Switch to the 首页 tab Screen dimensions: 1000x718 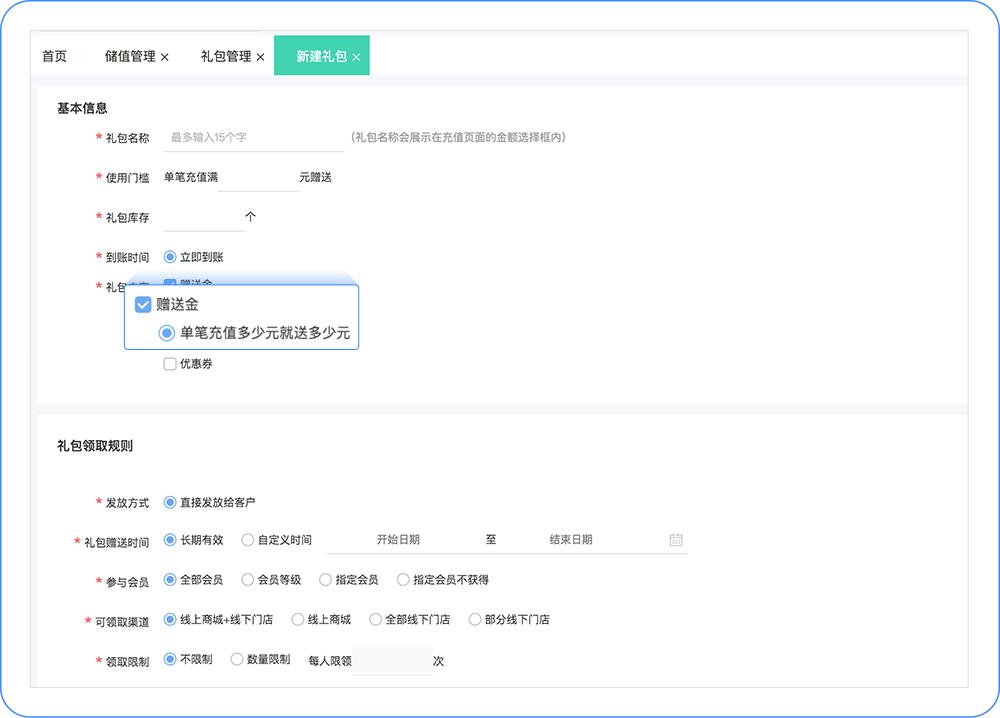[x=54, y=56]
